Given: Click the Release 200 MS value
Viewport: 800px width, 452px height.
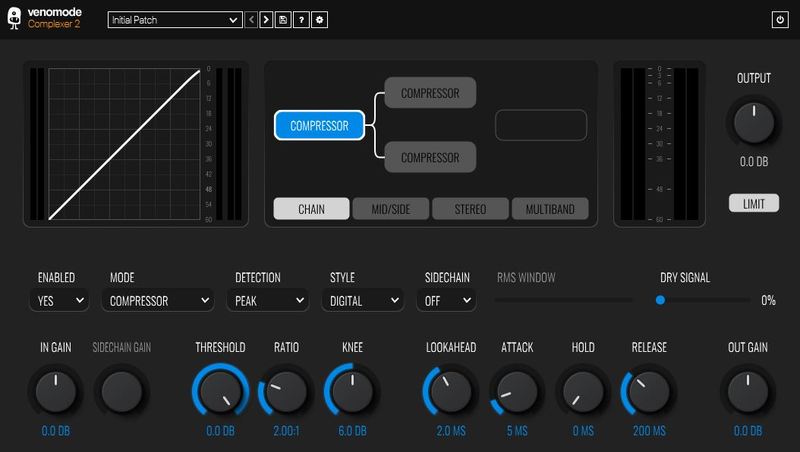Looking at the screenshot, I should pyautogui.click(x=649, y=431).
